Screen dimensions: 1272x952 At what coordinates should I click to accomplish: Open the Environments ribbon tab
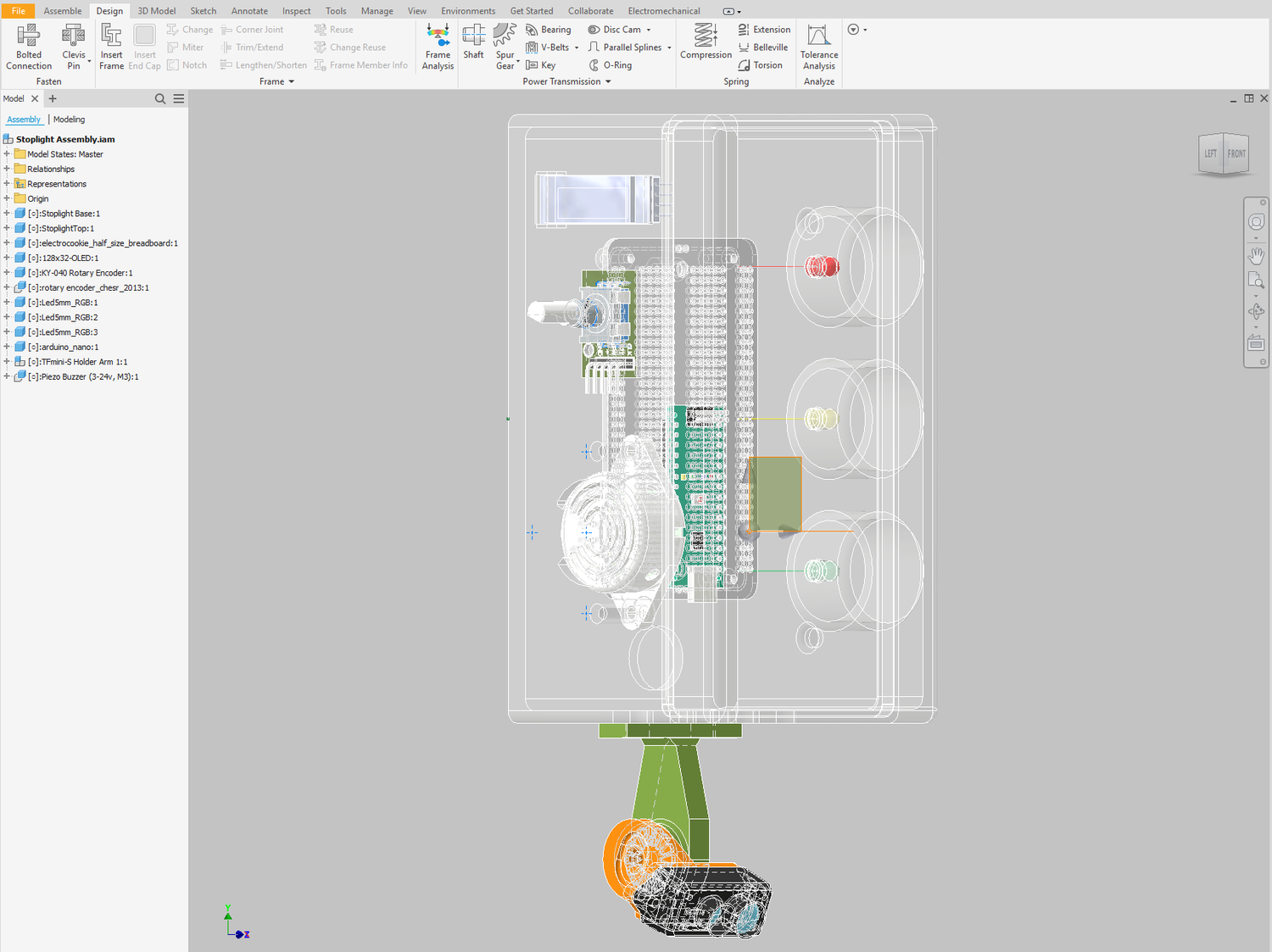click(468, 11)
